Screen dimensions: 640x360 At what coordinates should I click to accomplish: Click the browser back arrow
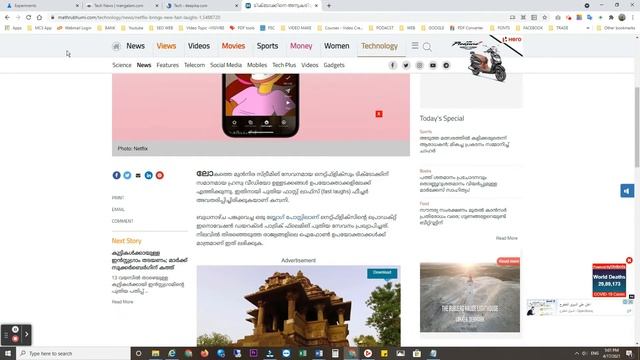(7, 18)
